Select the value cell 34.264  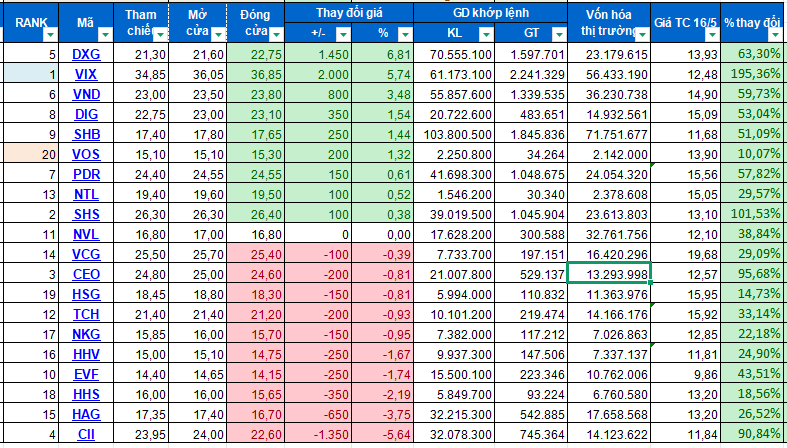(x=531, y=154)
